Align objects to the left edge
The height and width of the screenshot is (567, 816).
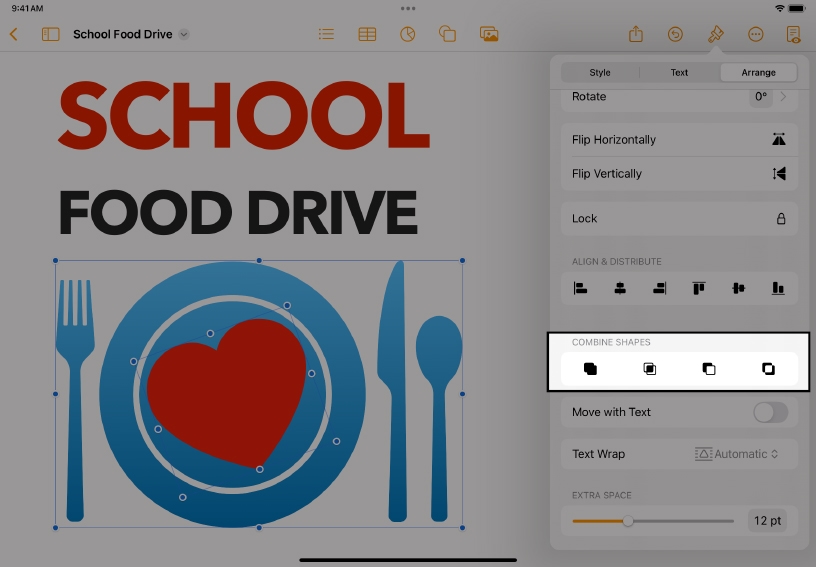(580, 288)
